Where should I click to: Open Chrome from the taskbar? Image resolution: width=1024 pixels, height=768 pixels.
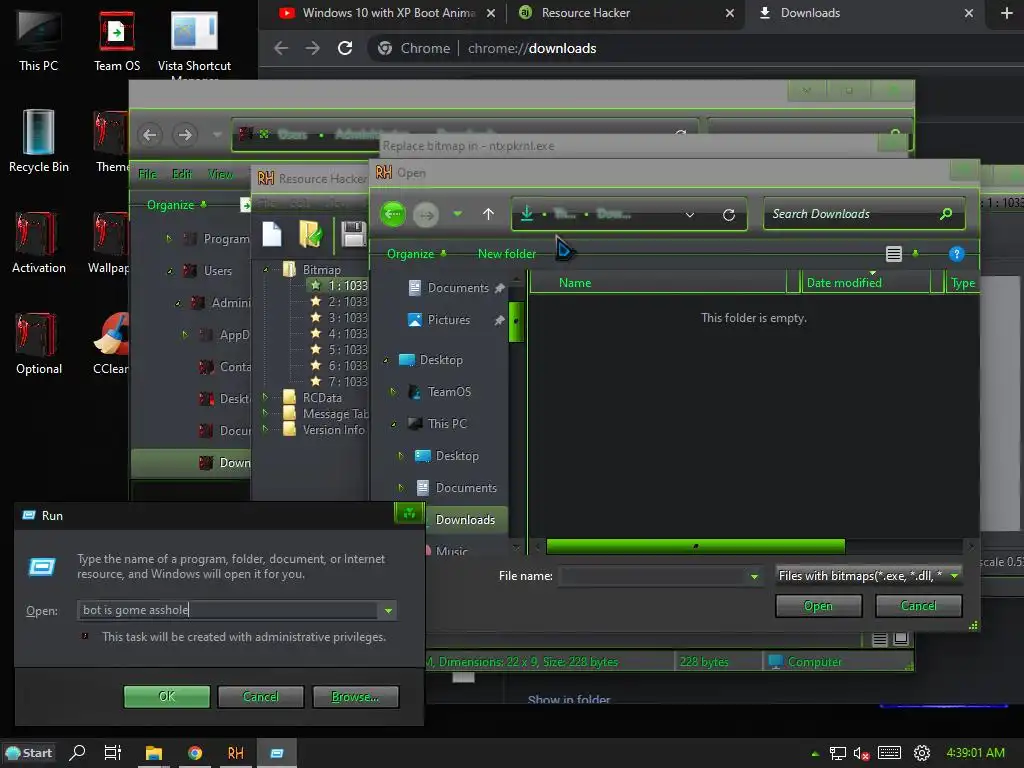[195, 753]
